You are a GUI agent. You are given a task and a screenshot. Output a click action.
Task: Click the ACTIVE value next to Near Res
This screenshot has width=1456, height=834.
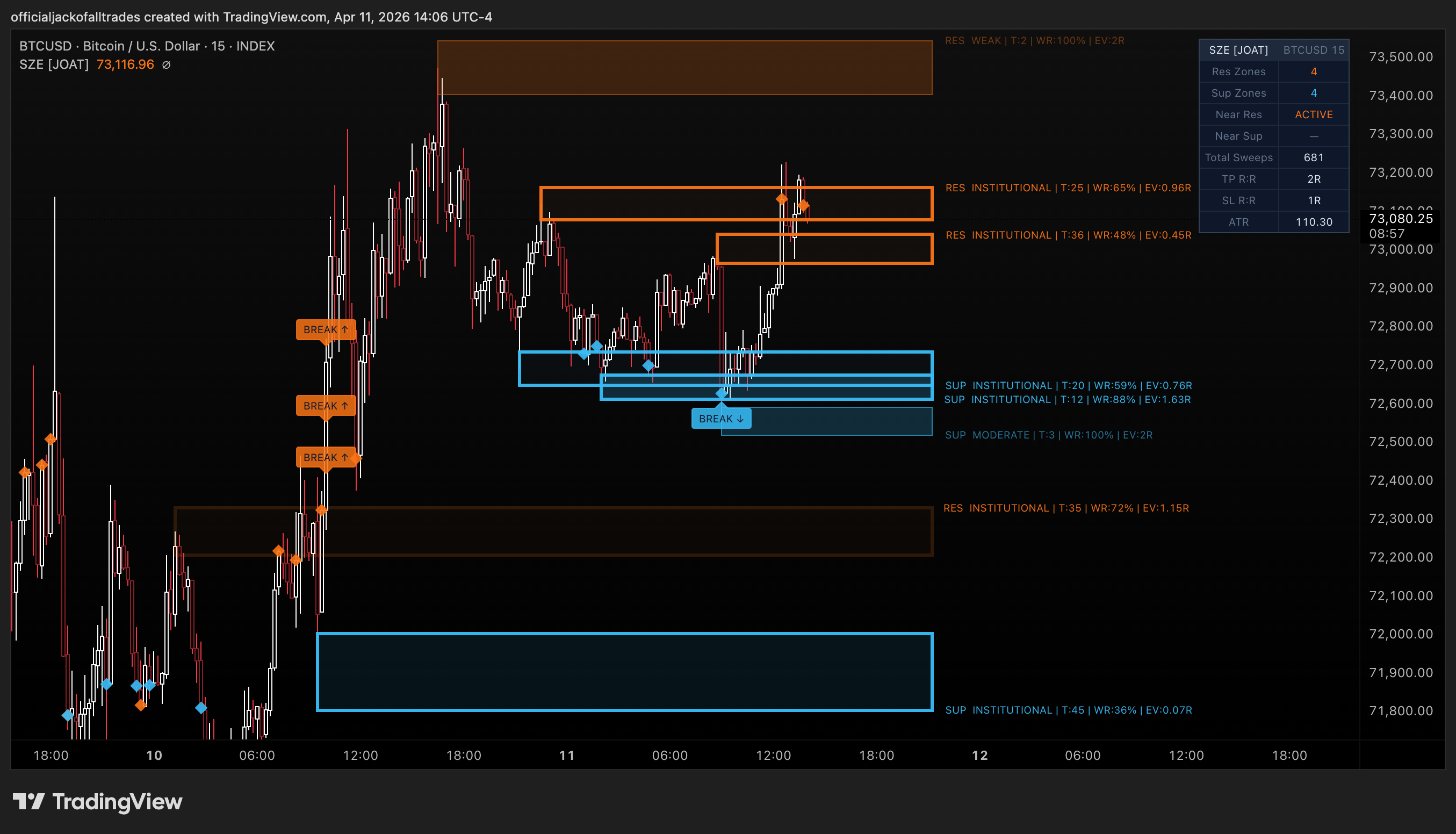coord(1314,114)
